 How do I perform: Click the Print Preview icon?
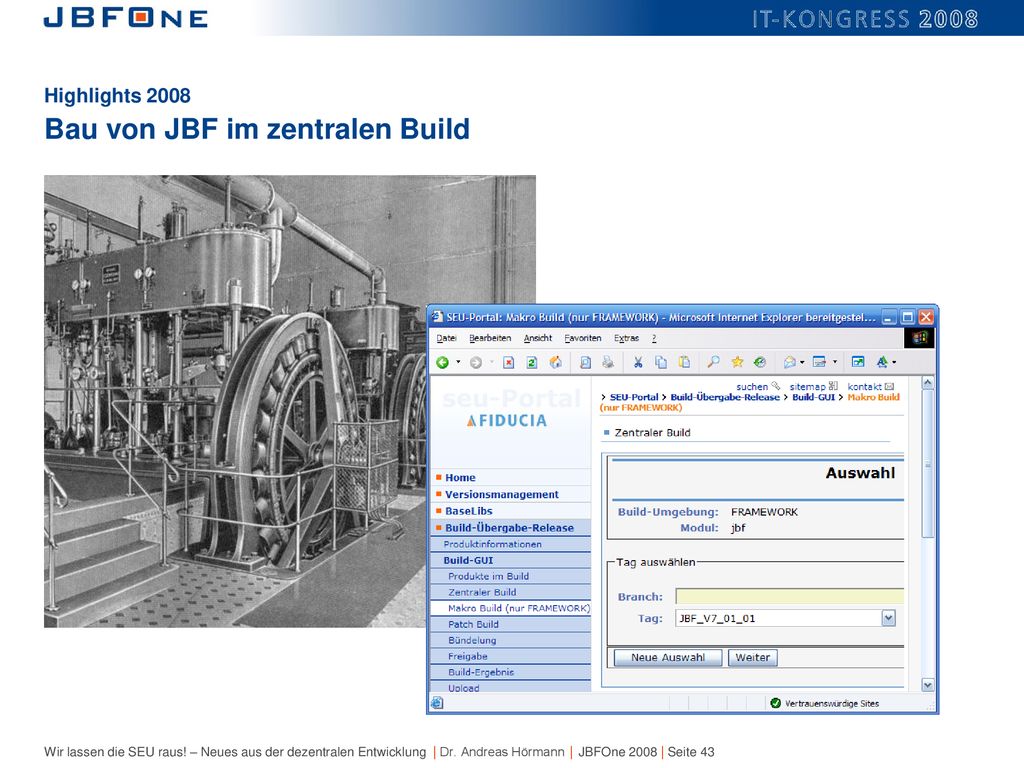(586, 362)
